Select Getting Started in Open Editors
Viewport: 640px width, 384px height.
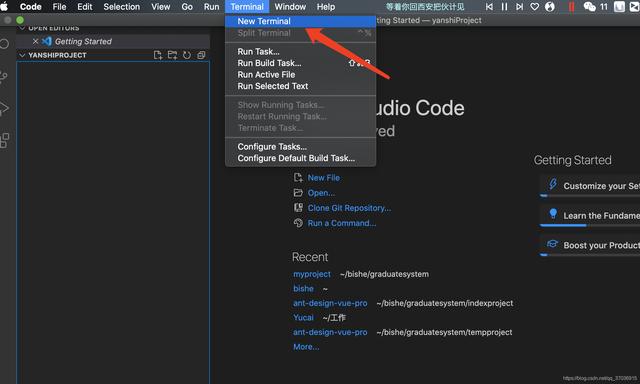[113, 41]
